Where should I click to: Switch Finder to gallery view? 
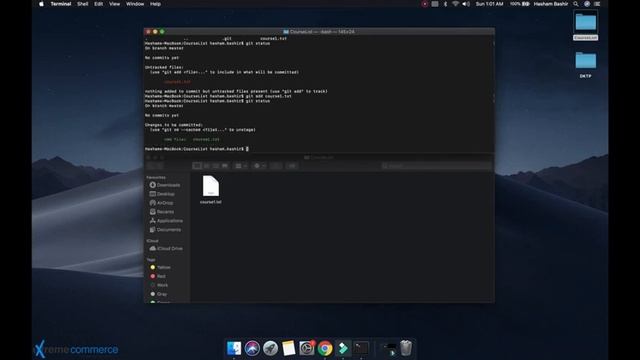(224, 166)
